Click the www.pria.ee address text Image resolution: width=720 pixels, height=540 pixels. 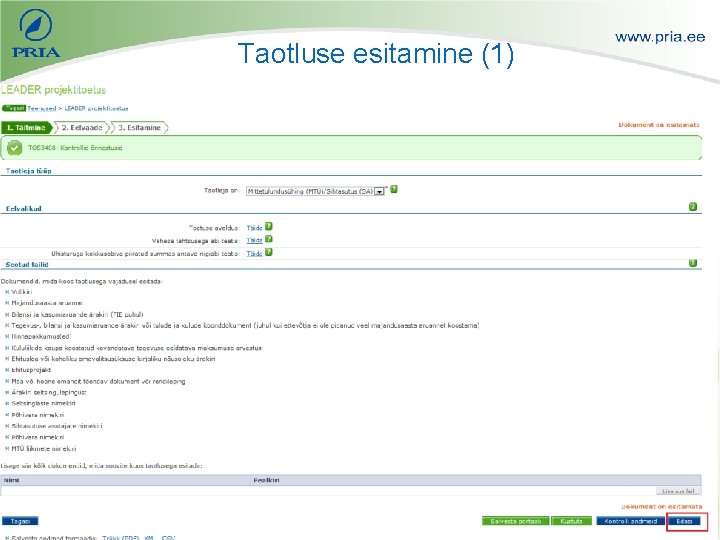tap(660, 37)
